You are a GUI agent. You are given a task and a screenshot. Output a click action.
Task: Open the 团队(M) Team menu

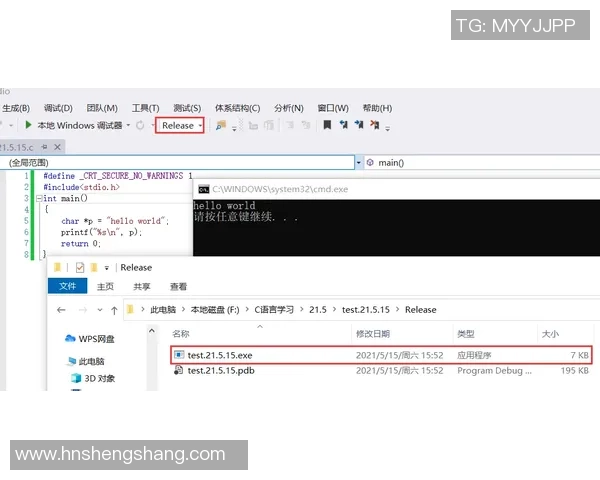click(x=102, y=108)
